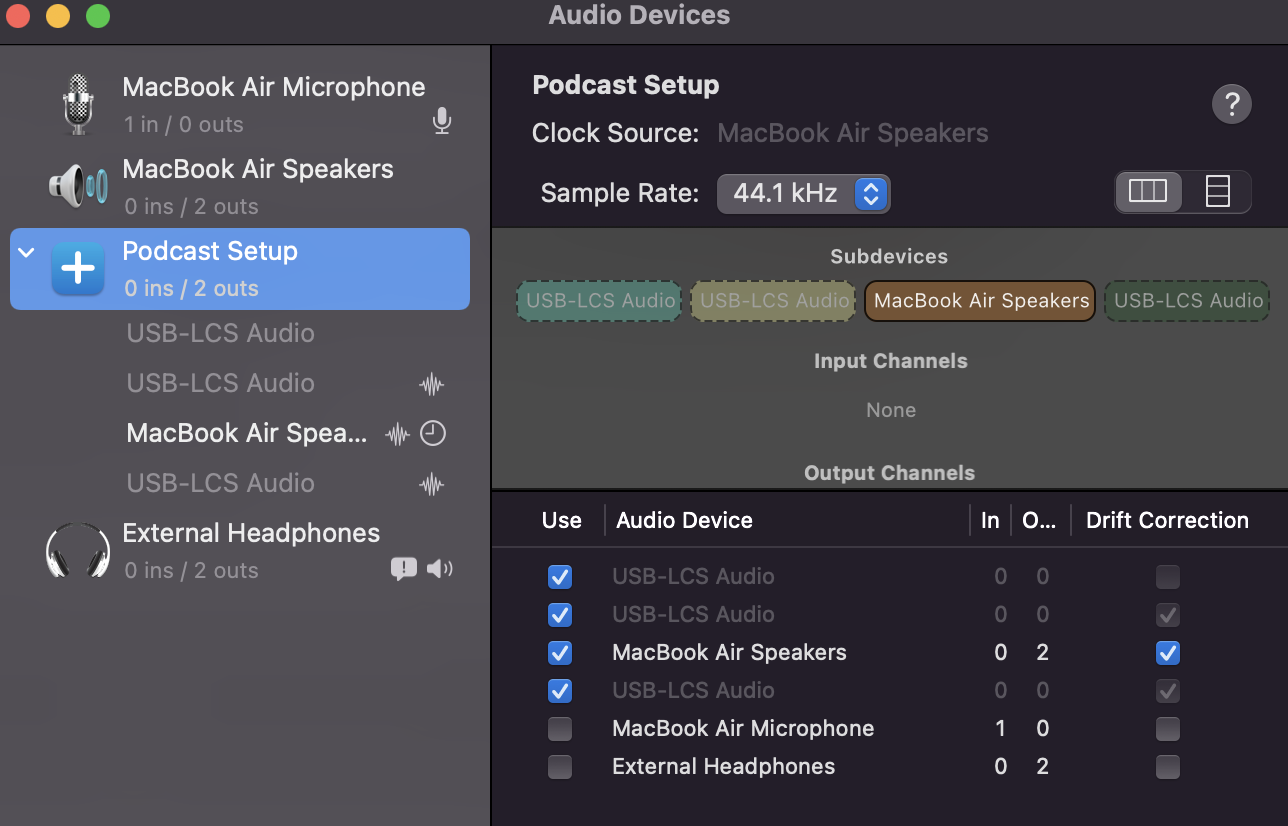Click the Podcast Setup blue plus icon

pos(78,268)
